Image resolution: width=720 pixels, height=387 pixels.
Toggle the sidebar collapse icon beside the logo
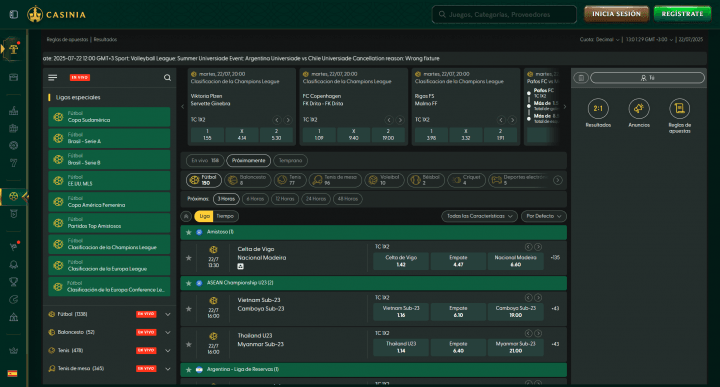click(14, 14)
